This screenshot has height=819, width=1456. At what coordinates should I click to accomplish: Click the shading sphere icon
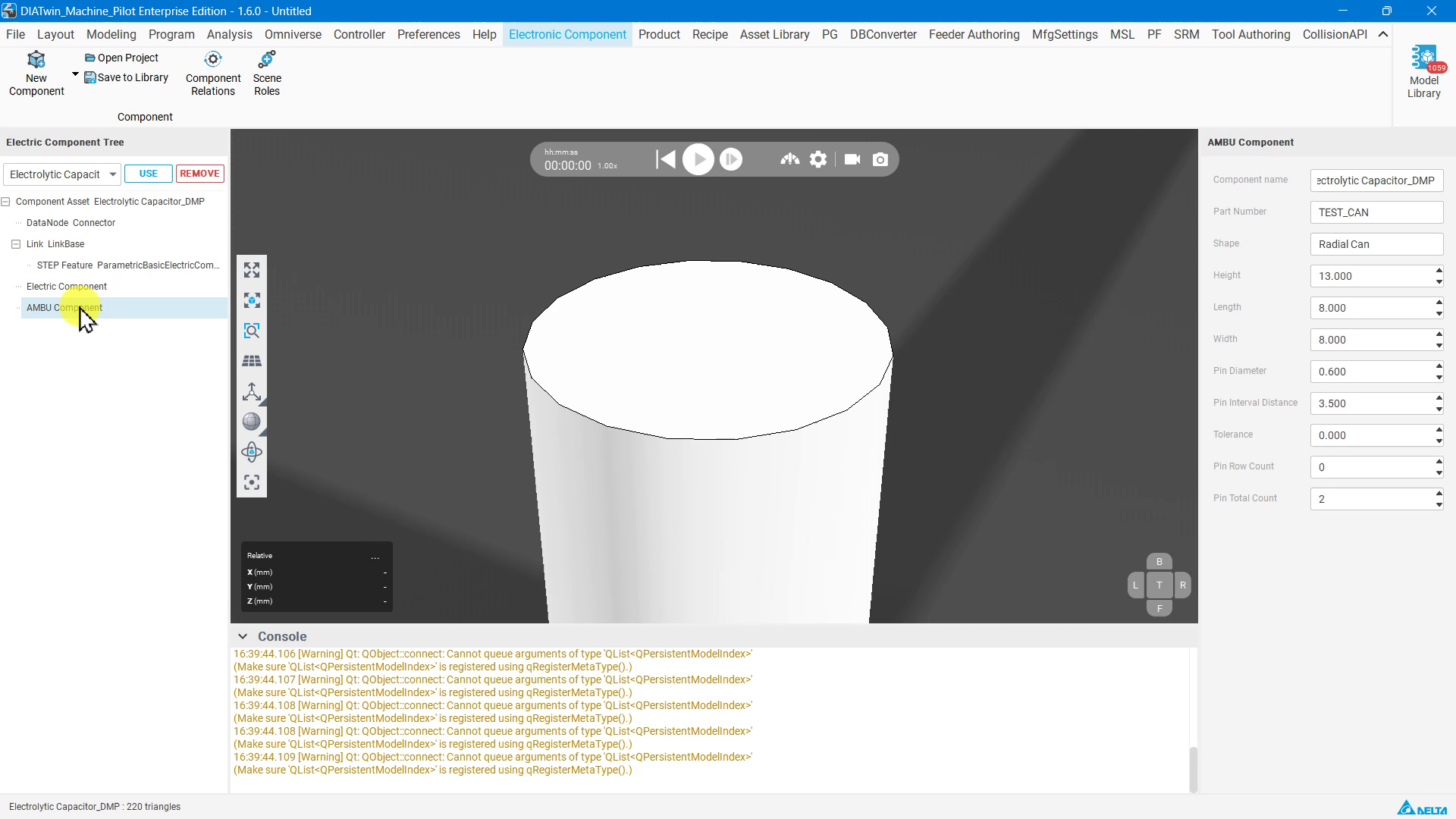tap(252, 422)
